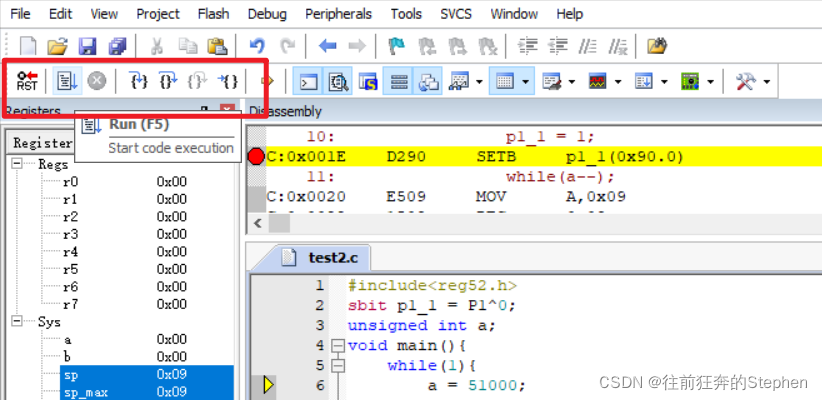Click Run to Cursor Line icon
The height and width of the screenshot is (400, 822).
(x=228, y=81)
